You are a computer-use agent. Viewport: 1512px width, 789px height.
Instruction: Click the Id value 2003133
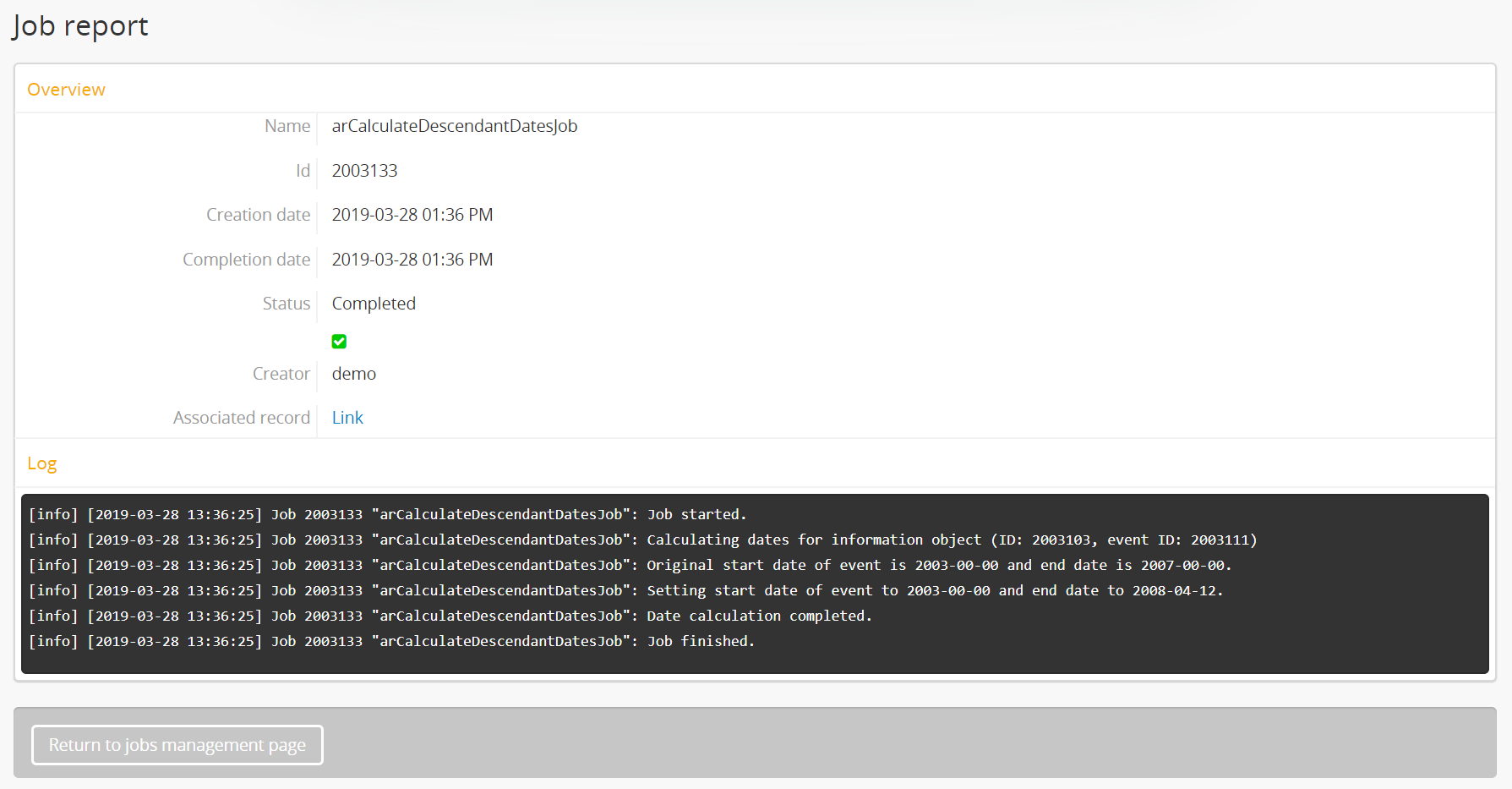pos(364,171)
